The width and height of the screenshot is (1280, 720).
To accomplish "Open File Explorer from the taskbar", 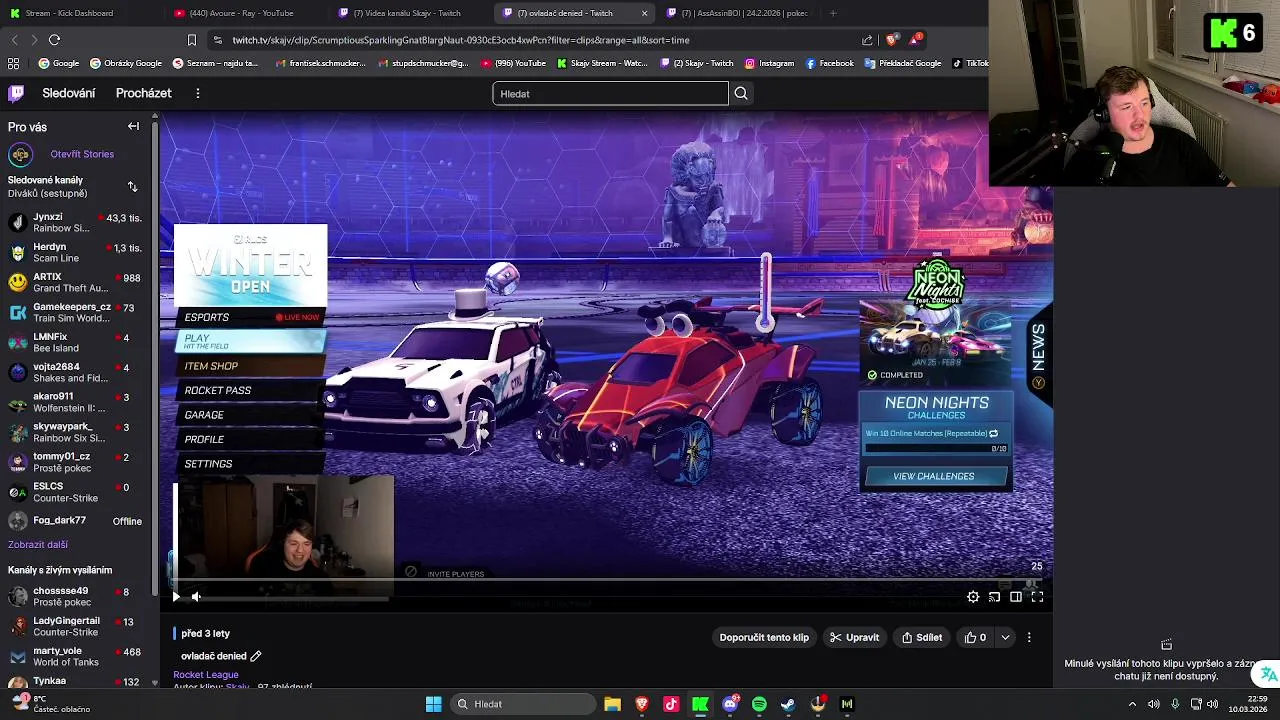I will pos(613,704).
